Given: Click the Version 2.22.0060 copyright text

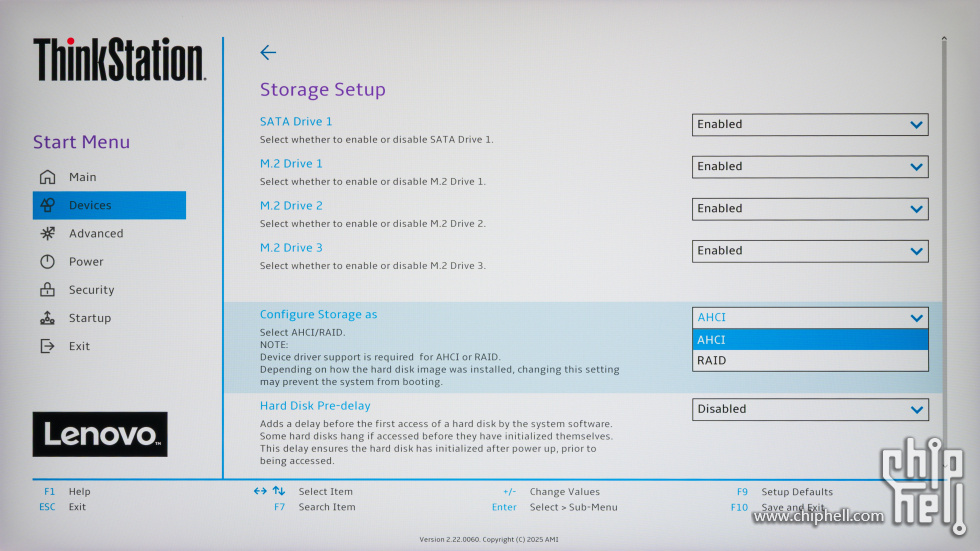Looking at the screenshot, I should tap(489, 539).
